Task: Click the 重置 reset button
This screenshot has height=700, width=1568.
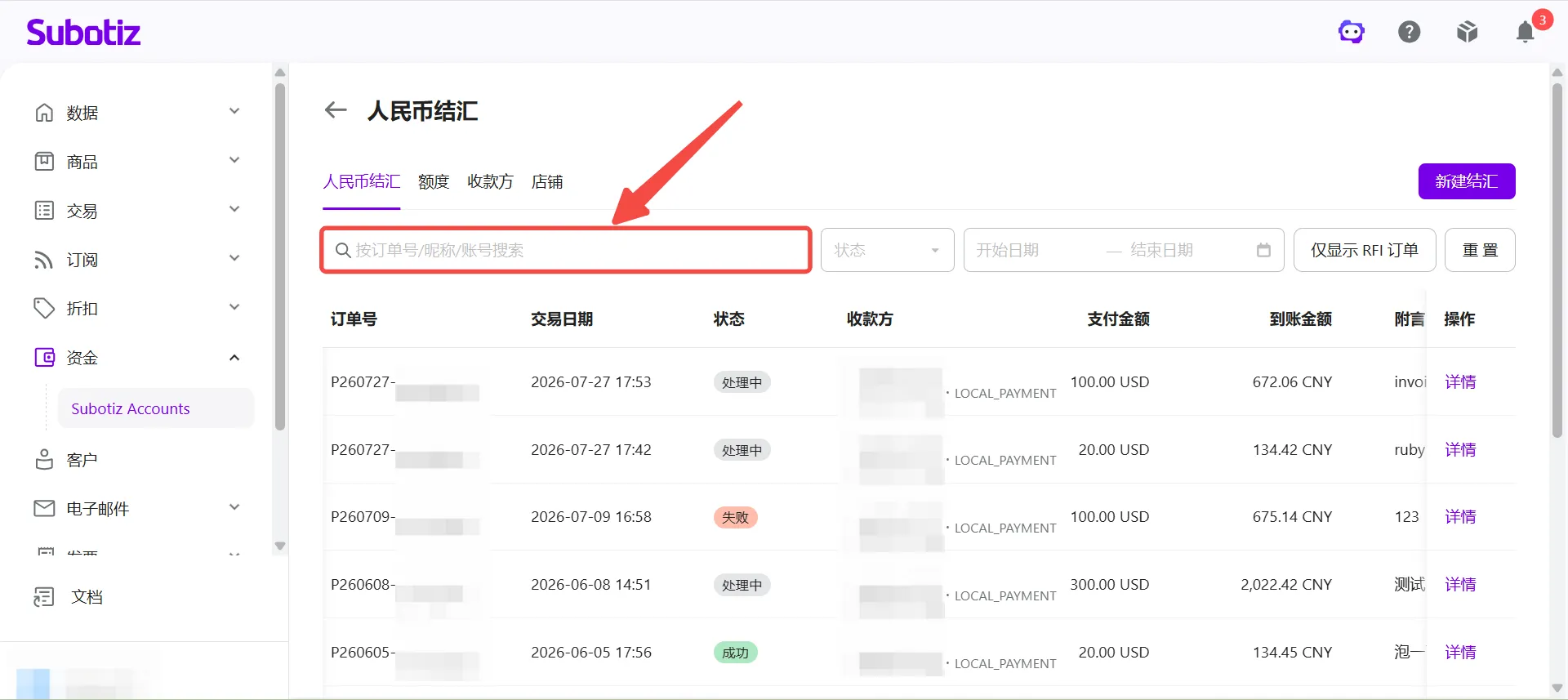Action: pos(1480,250)
